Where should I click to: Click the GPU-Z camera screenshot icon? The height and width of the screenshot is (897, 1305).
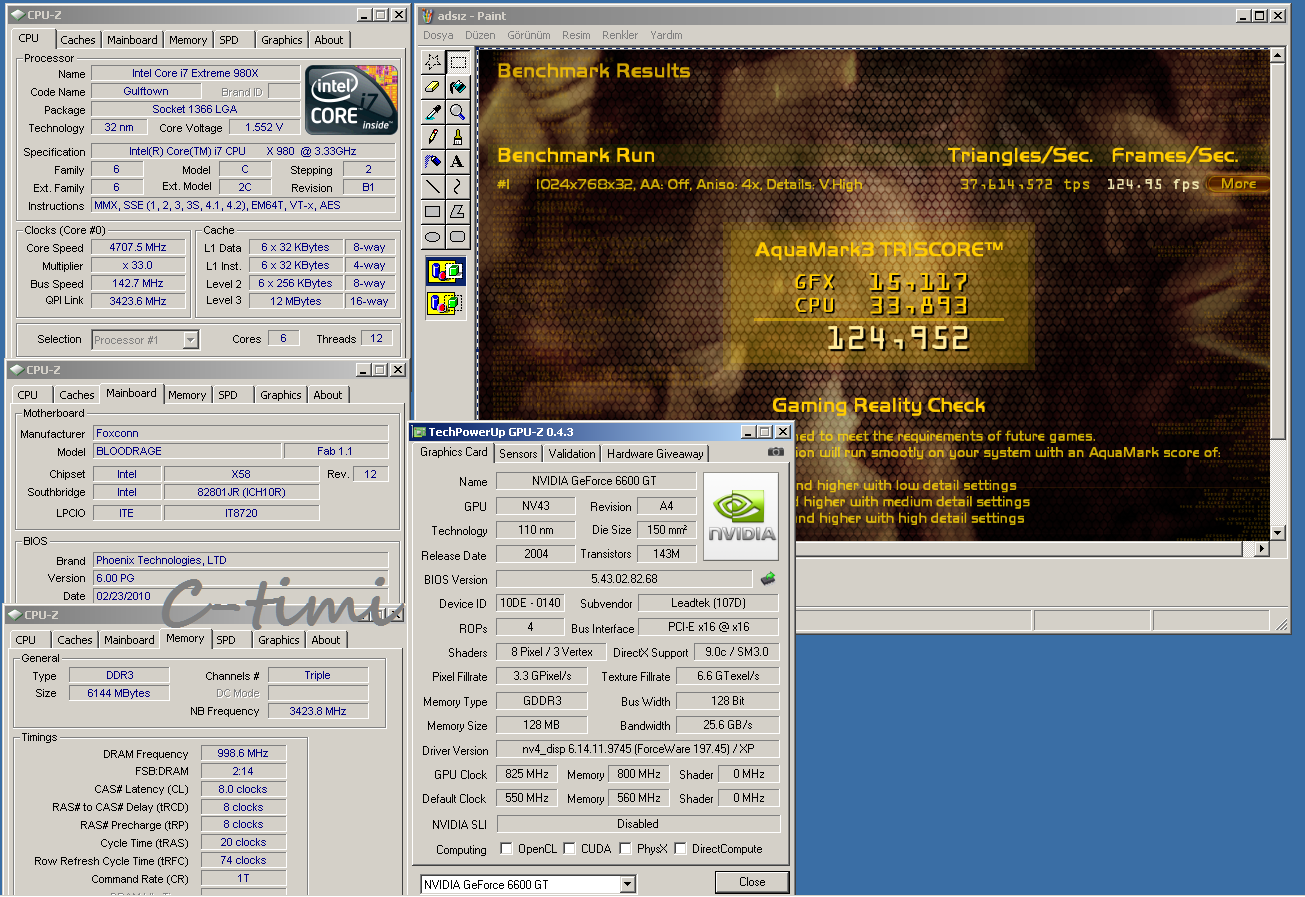coord(775,452)
